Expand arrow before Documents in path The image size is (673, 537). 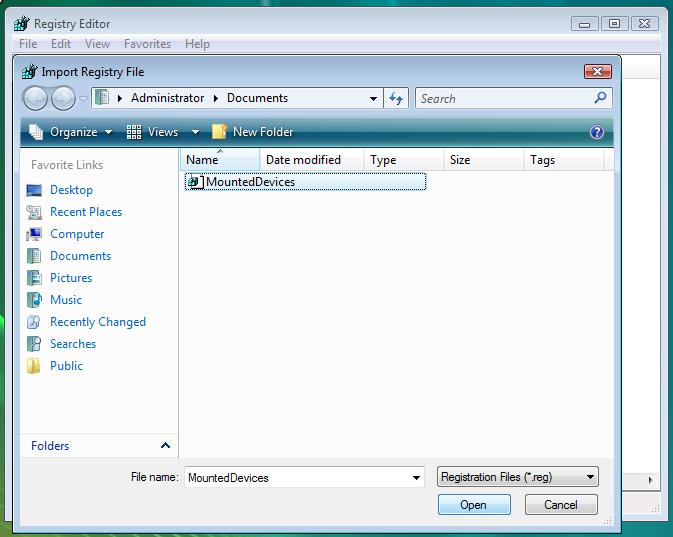click(216, 98)
